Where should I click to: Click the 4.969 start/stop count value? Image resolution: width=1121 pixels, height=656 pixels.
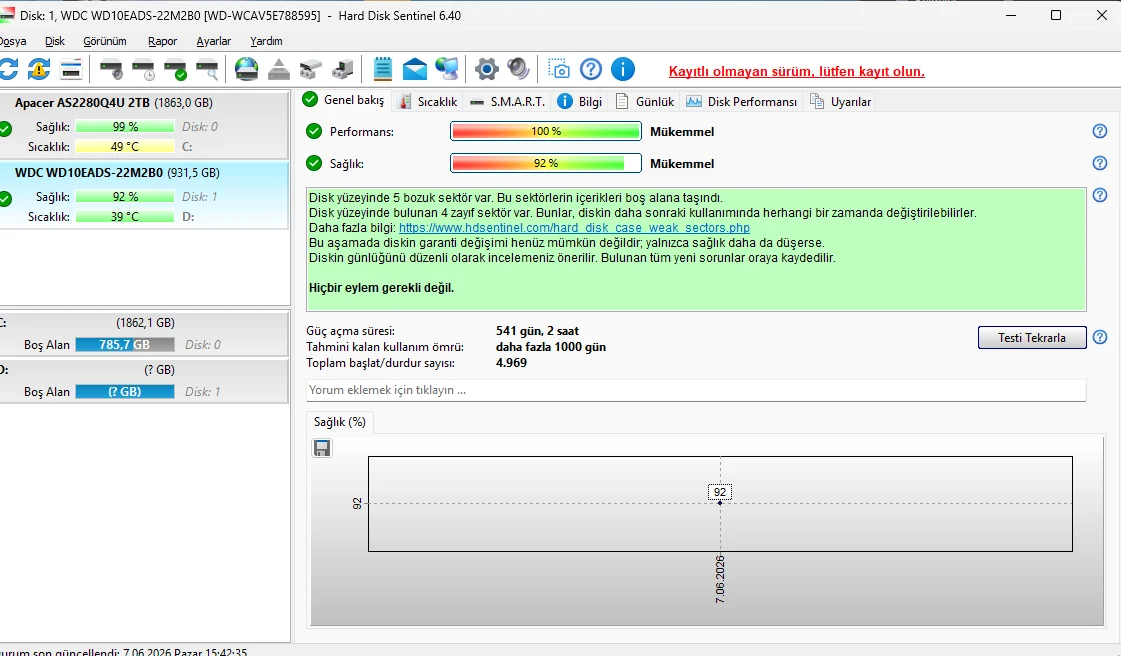point(511,362)
